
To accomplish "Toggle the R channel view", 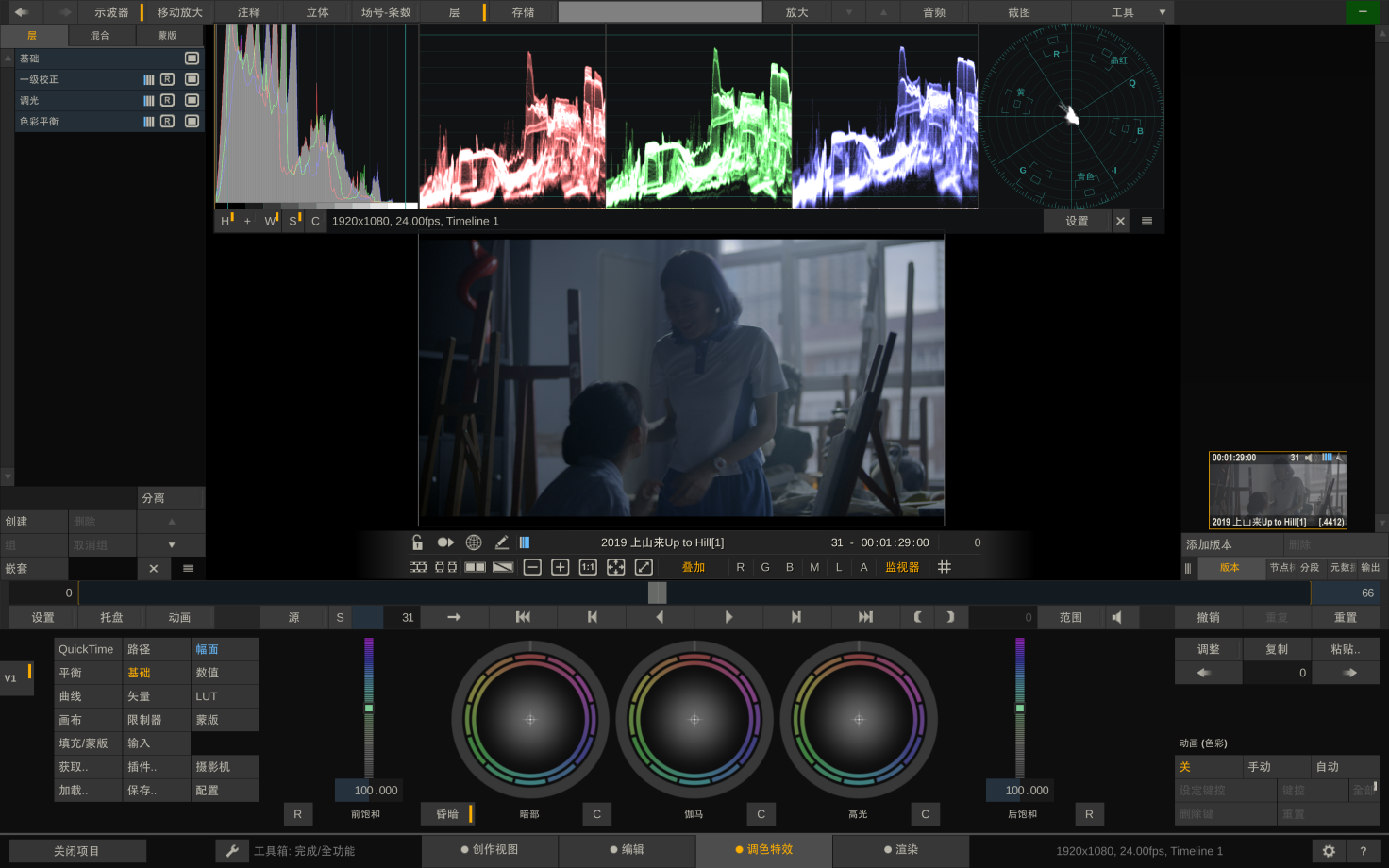I will click(x=741, y=567).
